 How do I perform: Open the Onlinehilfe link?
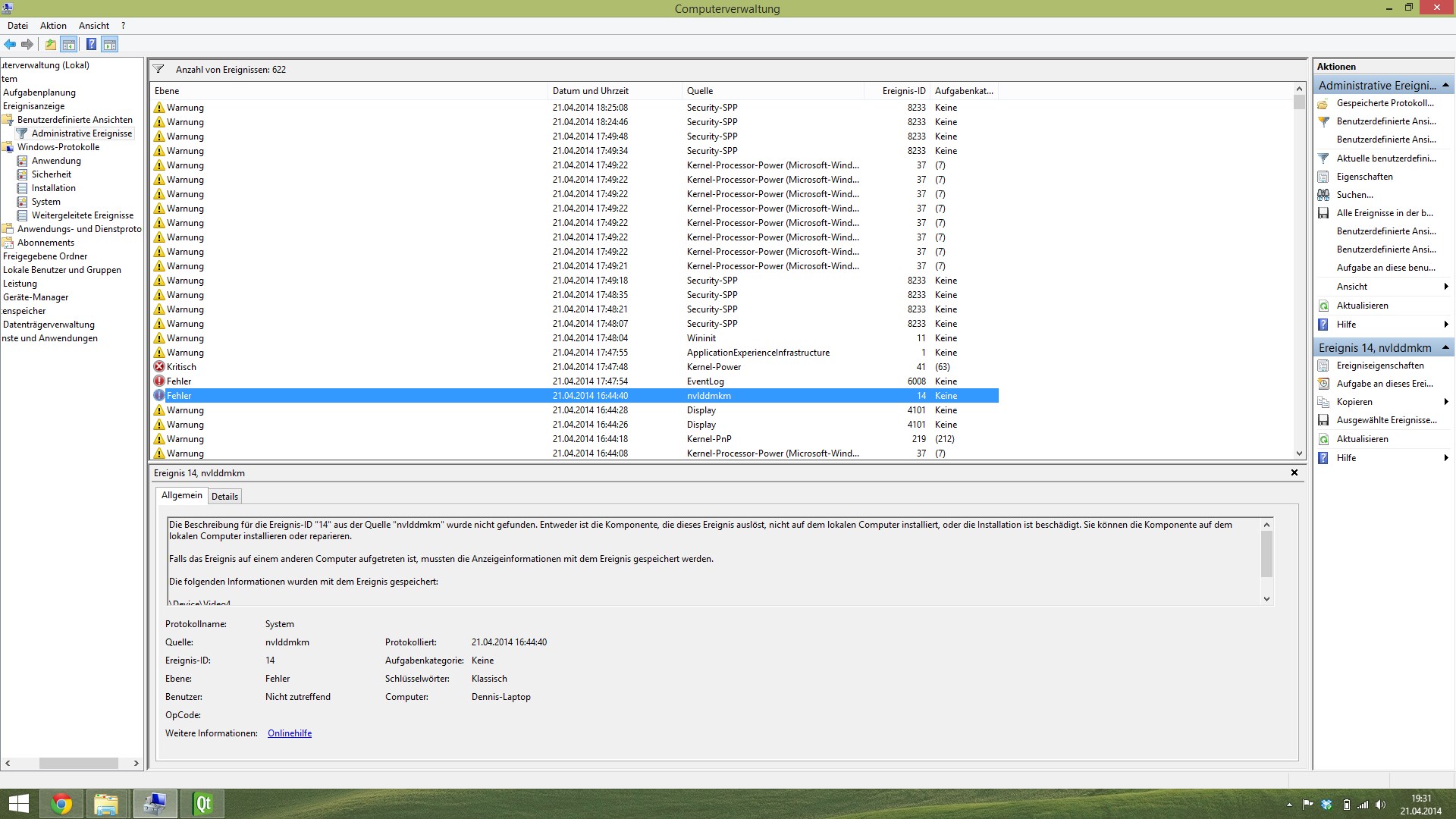click(290, 733)
